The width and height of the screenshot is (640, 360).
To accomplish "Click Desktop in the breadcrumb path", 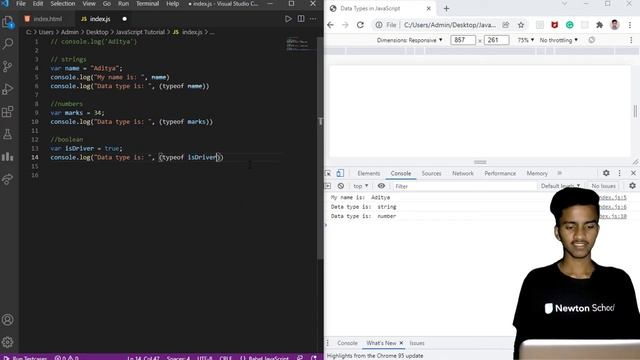I will click(x=97, y=32).
